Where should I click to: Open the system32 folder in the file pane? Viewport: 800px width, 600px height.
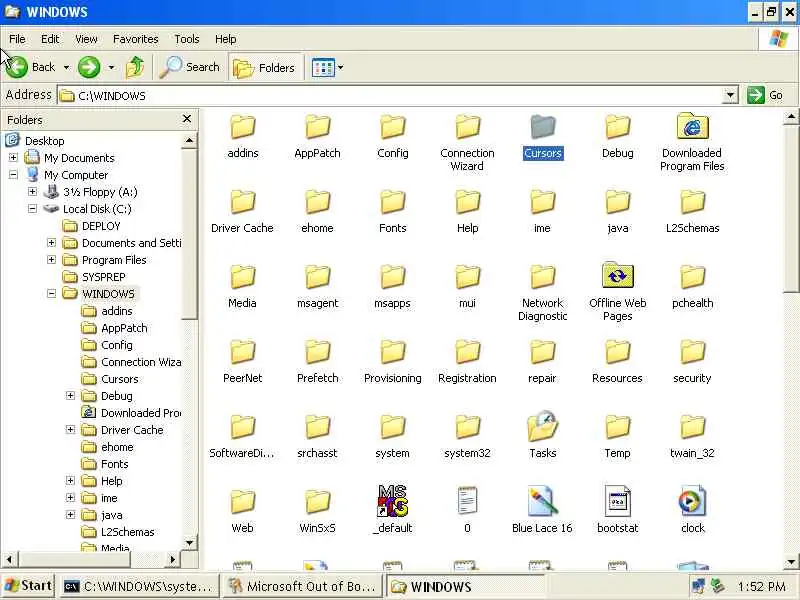[x=467, y=427]
